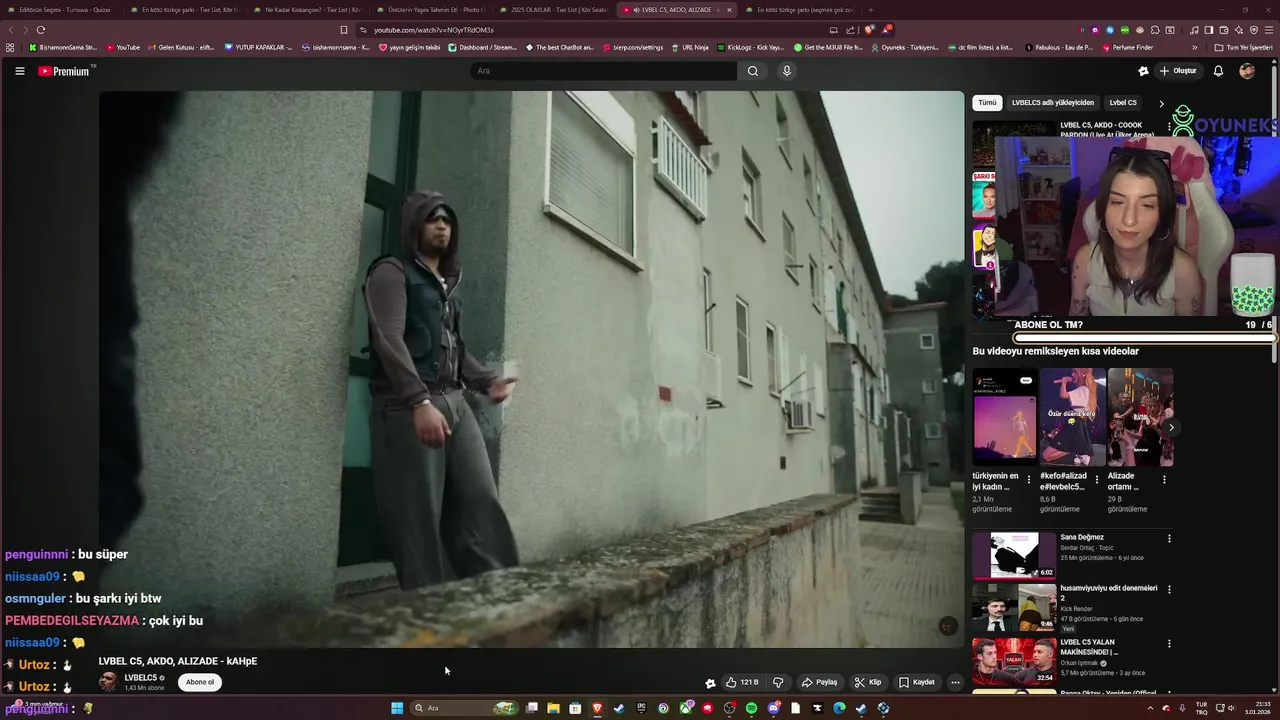Viewport: 1280px width, 720px height.
Task: Open options for türkiyenin en iyi short
Action: (x=1029, y=479)
